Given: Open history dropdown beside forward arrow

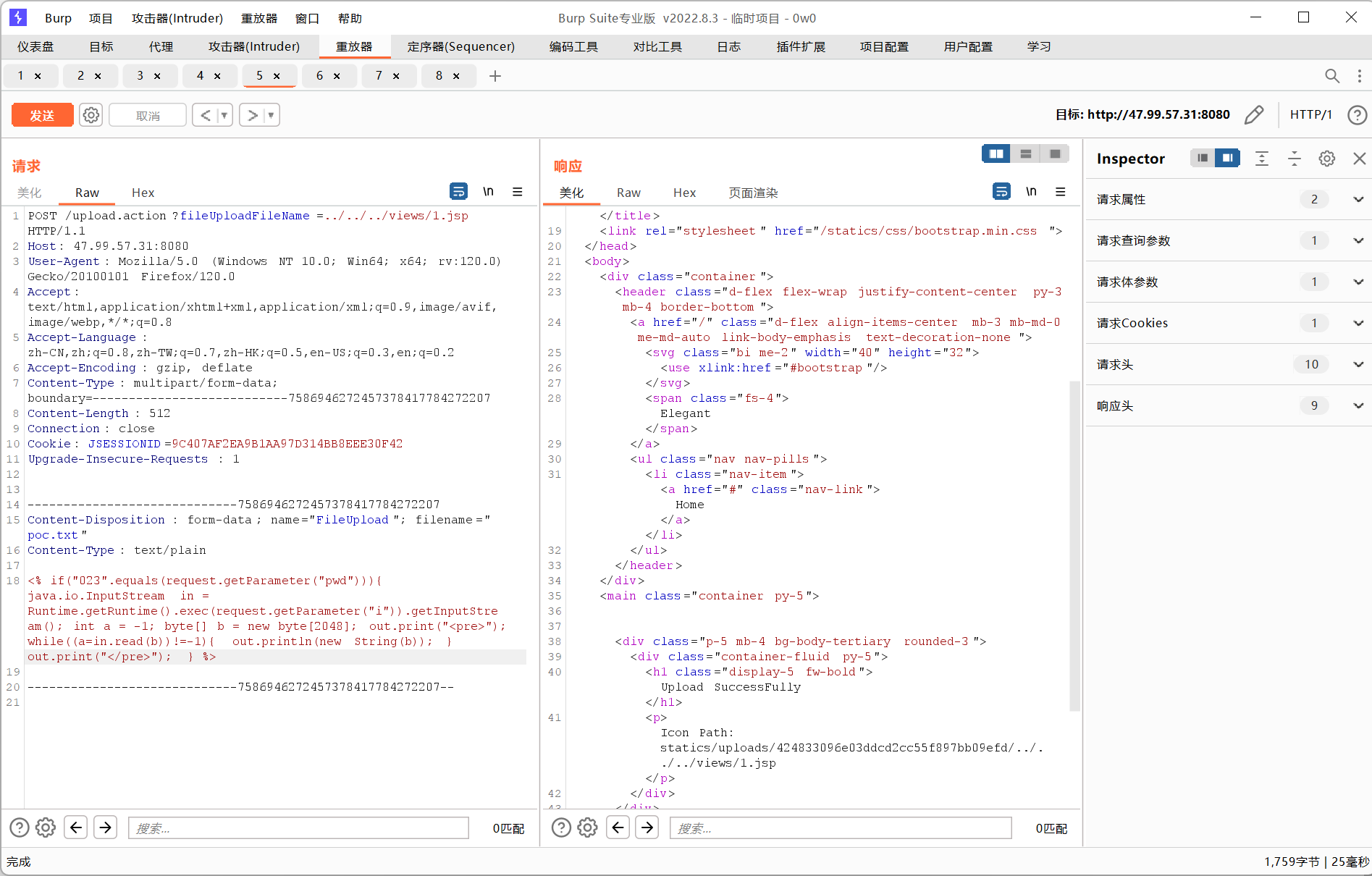Looking at the screenshot, I should [x=272, y=115].
